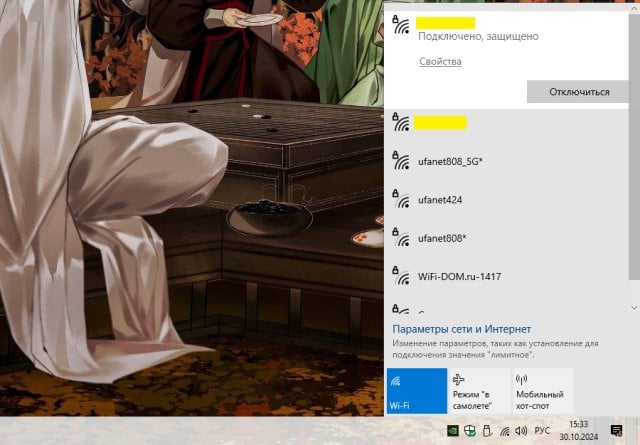Select the WiFi-DOM.ru-1417 network
Viewport: 640px width, 445px height.
(460, 275)
